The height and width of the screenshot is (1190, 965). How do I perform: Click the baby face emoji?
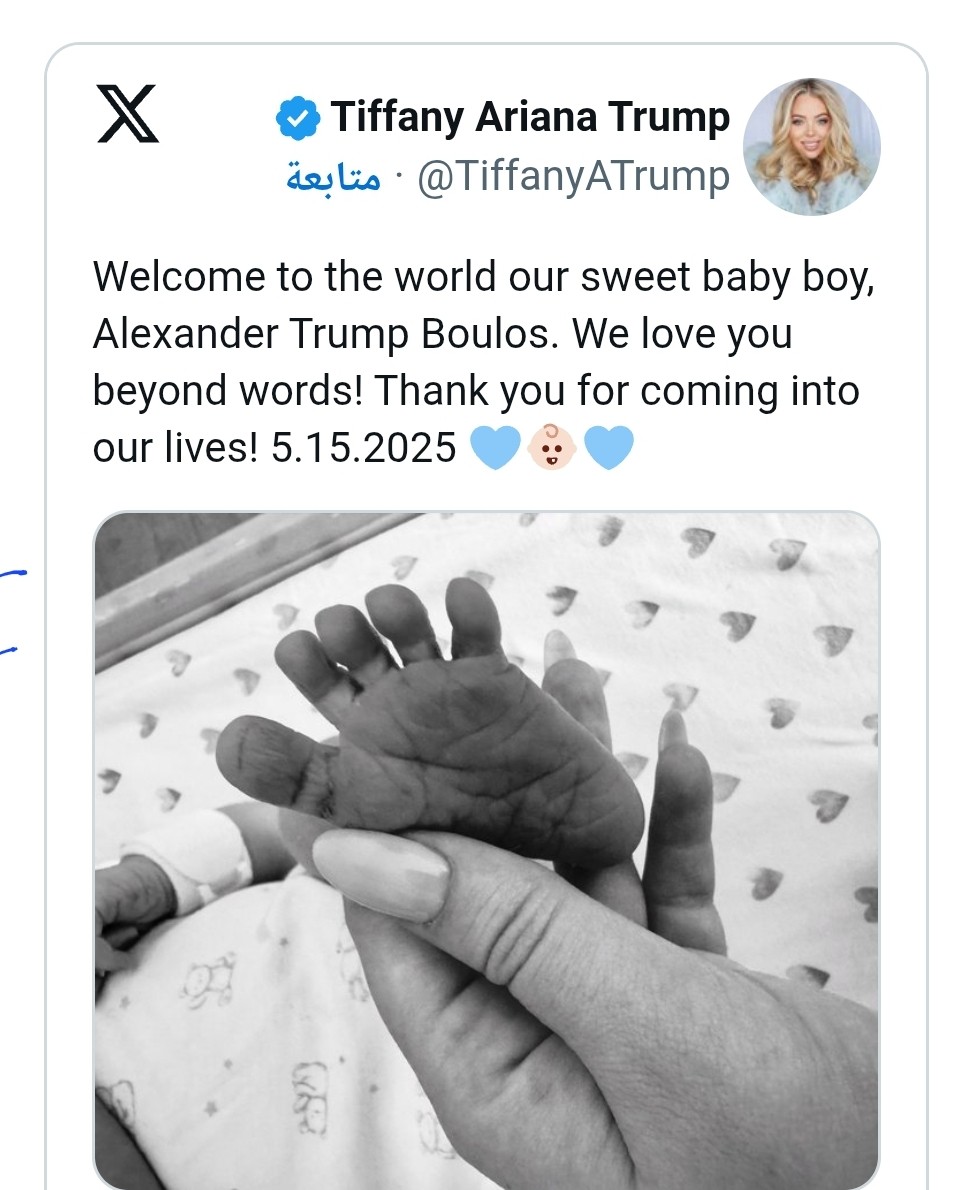pos(551,448)
